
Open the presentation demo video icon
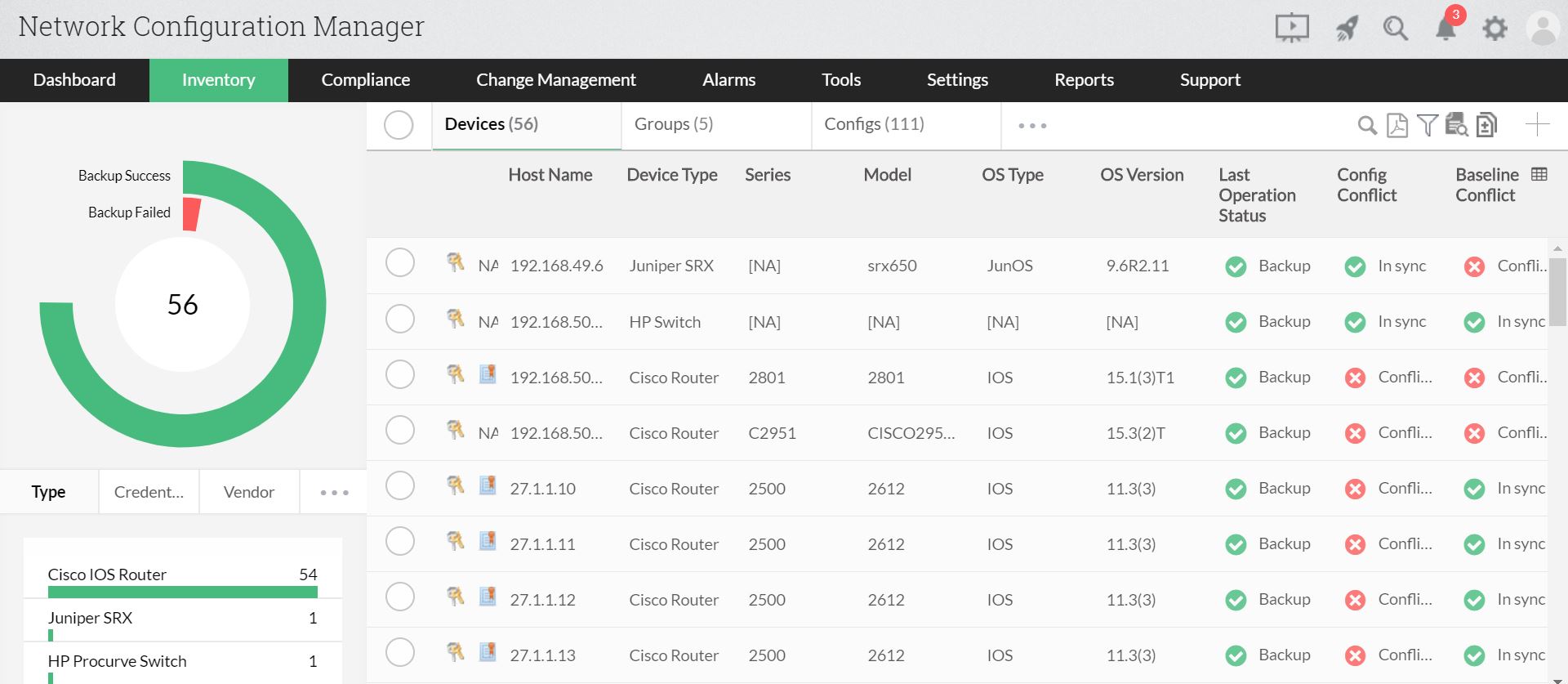(1291, 29)
